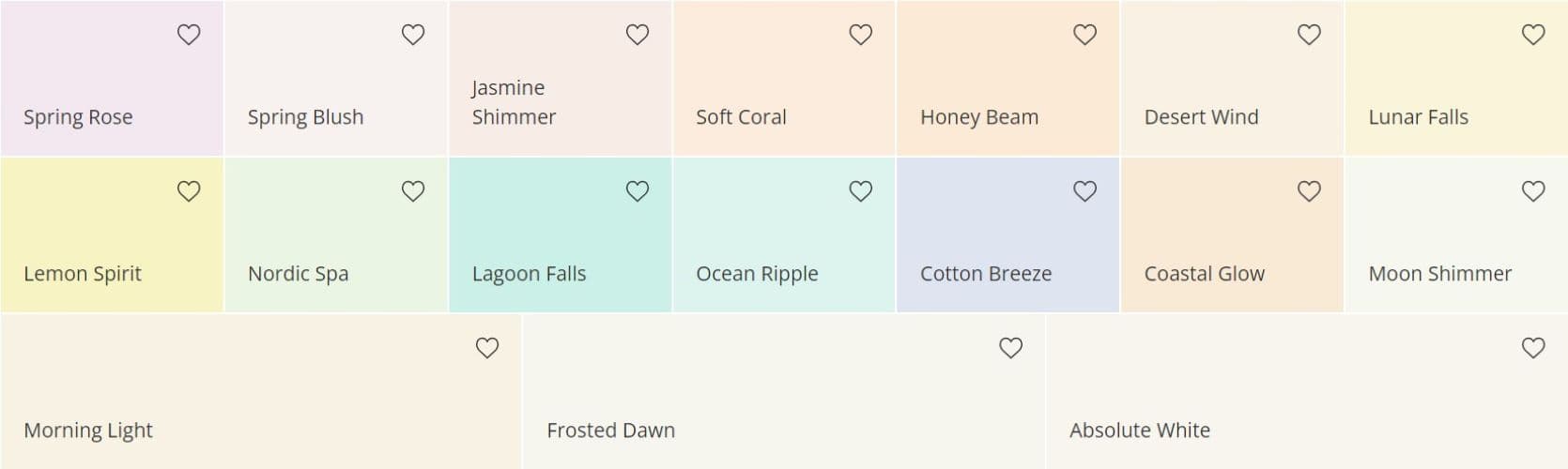Click the heart icon on Soft Coral
Viewport: 1568px width, 469px height.
click(x=861, y=35)
